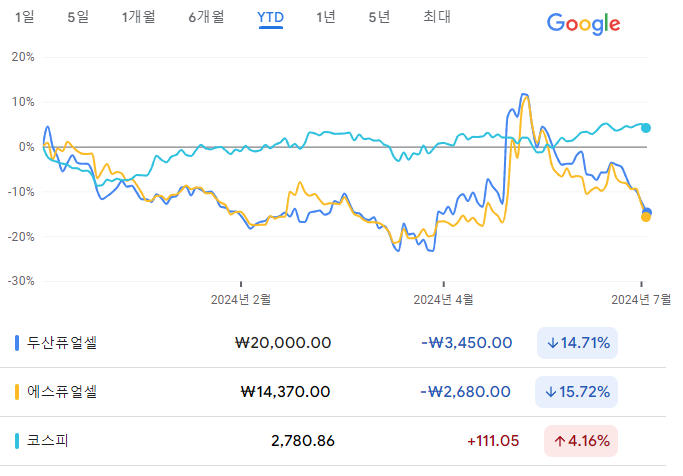Click the 15.72% down change badge
The width and height of the screenshot is (683, 476).
click(576, 392)
